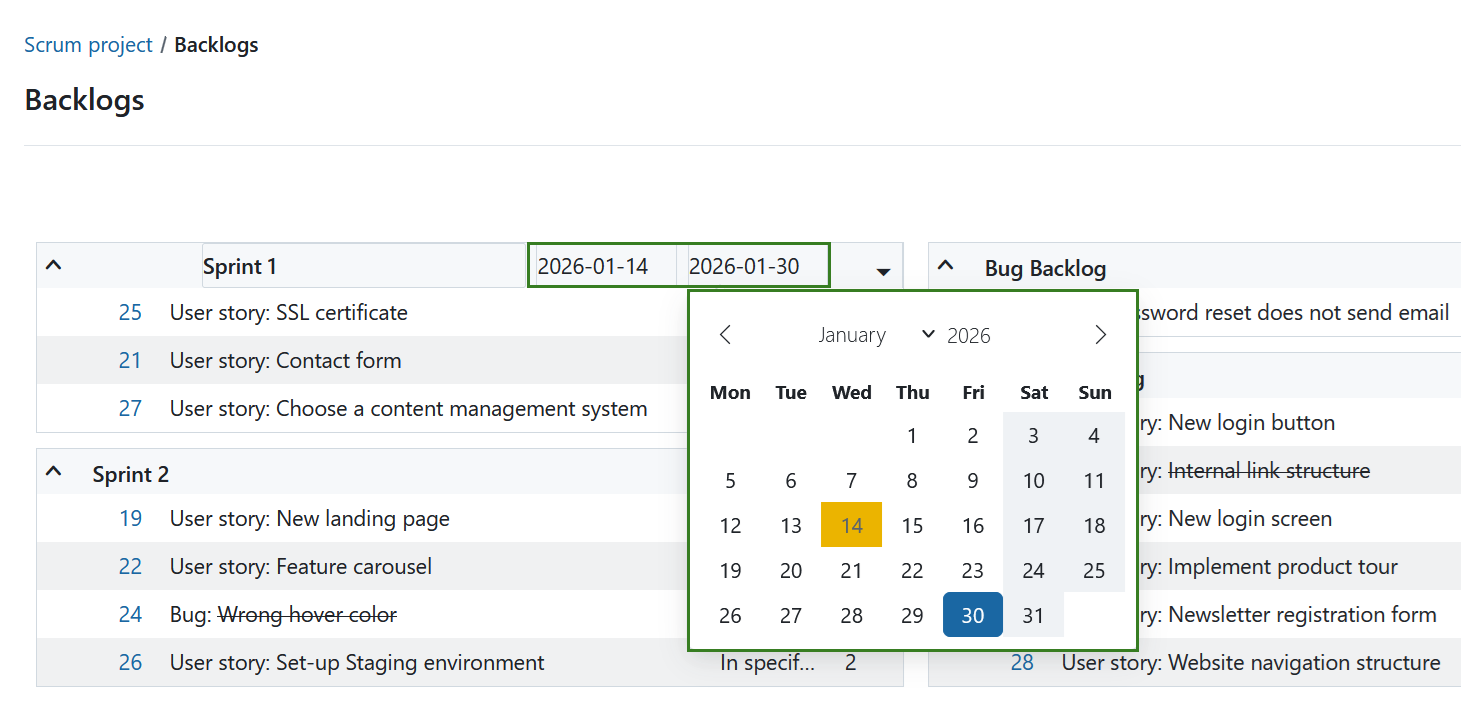
Task: Collapse the Sprint 2 section
Action: click(x=53, y=473)
